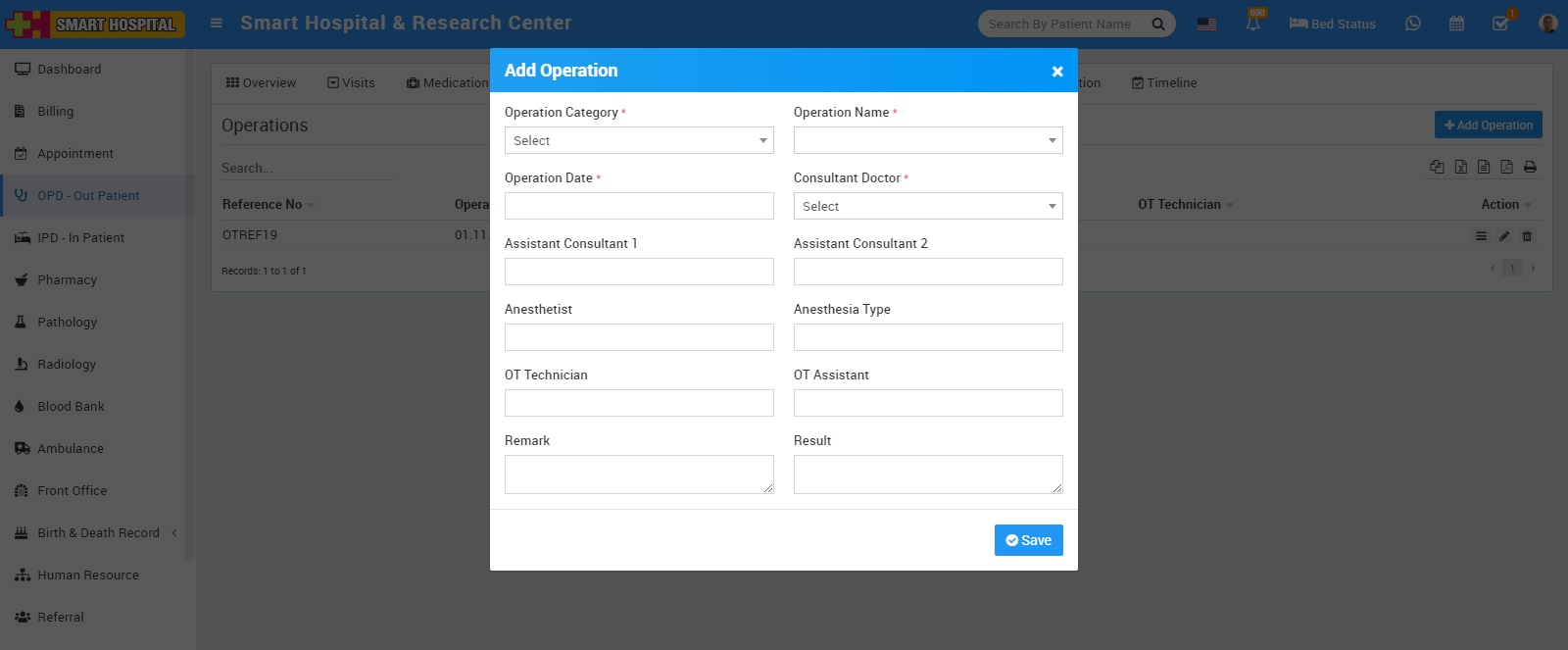Open the Operation Name dropdown
1568x650 pixels.
(928, 140)
